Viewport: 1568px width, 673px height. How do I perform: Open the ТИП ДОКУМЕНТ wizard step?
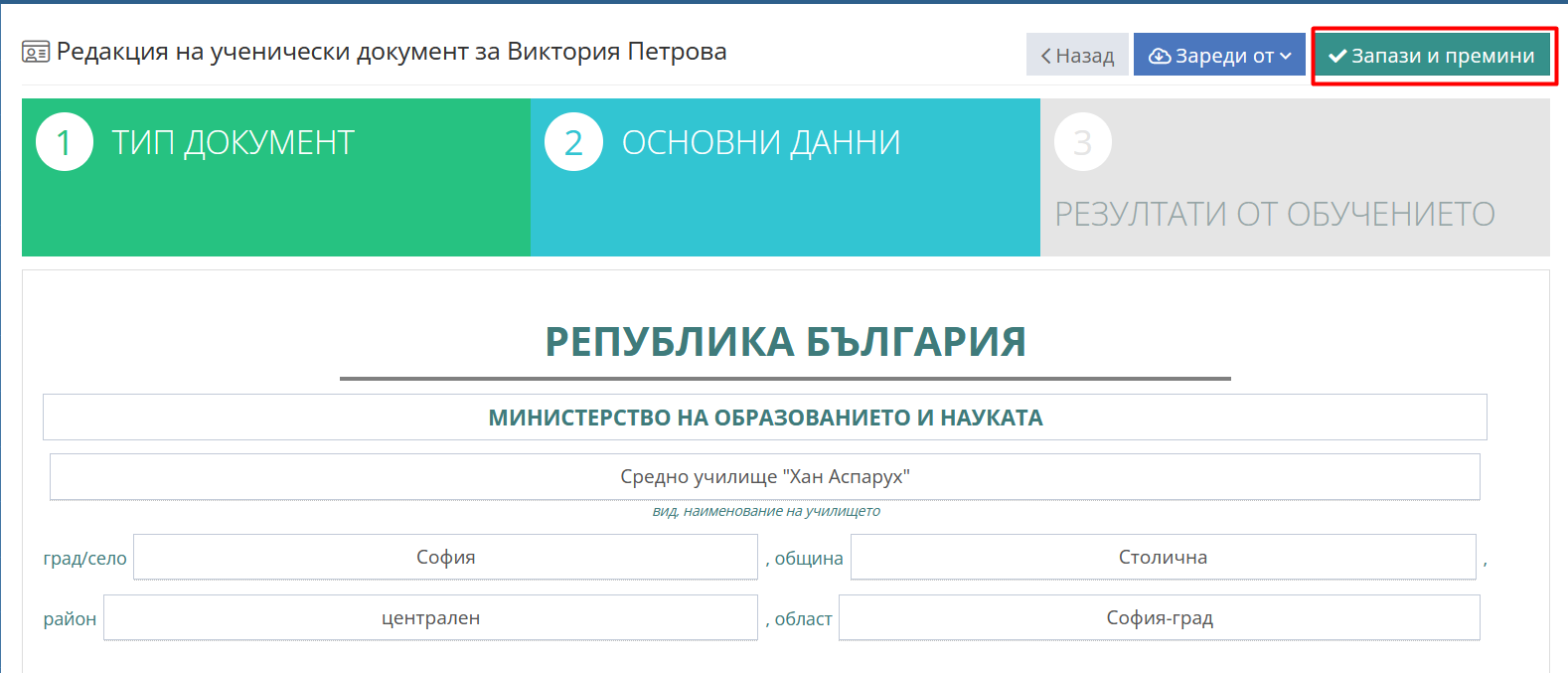tap(276, 177)
